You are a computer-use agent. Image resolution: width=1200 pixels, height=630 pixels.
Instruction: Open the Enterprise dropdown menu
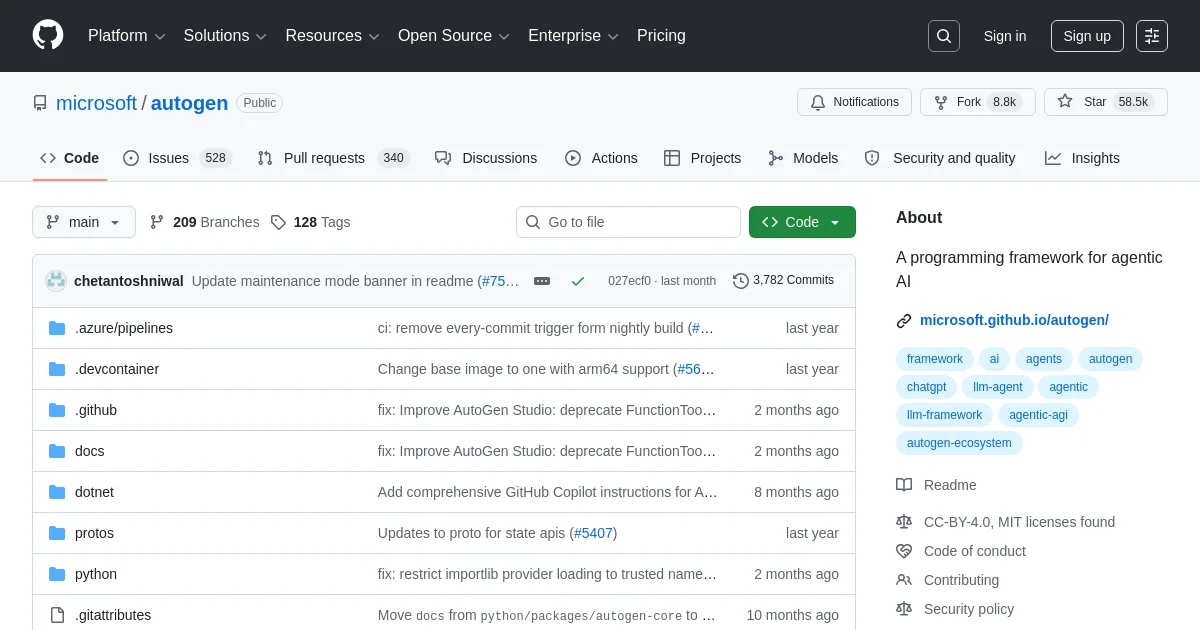coord(573,36)
